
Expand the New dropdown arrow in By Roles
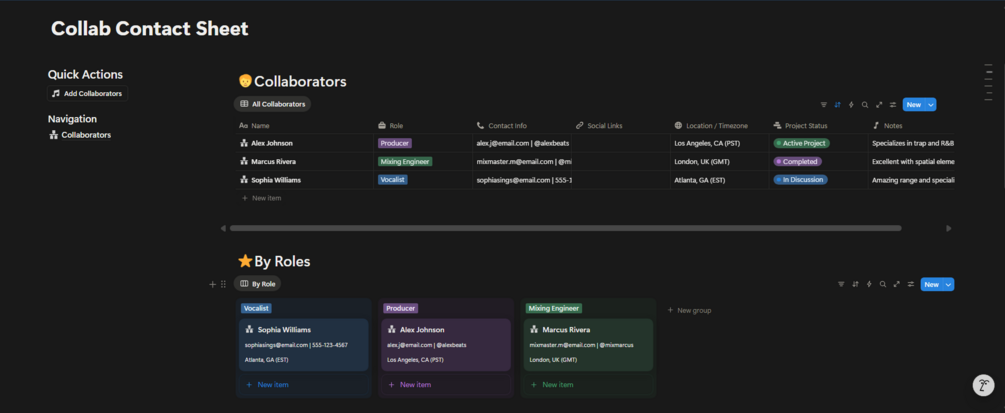[949, 284]
